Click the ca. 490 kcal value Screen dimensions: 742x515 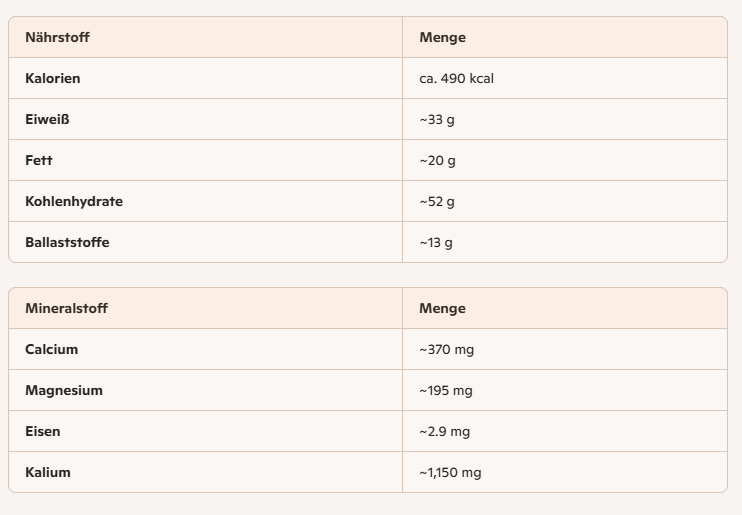(x=456, y=78)
